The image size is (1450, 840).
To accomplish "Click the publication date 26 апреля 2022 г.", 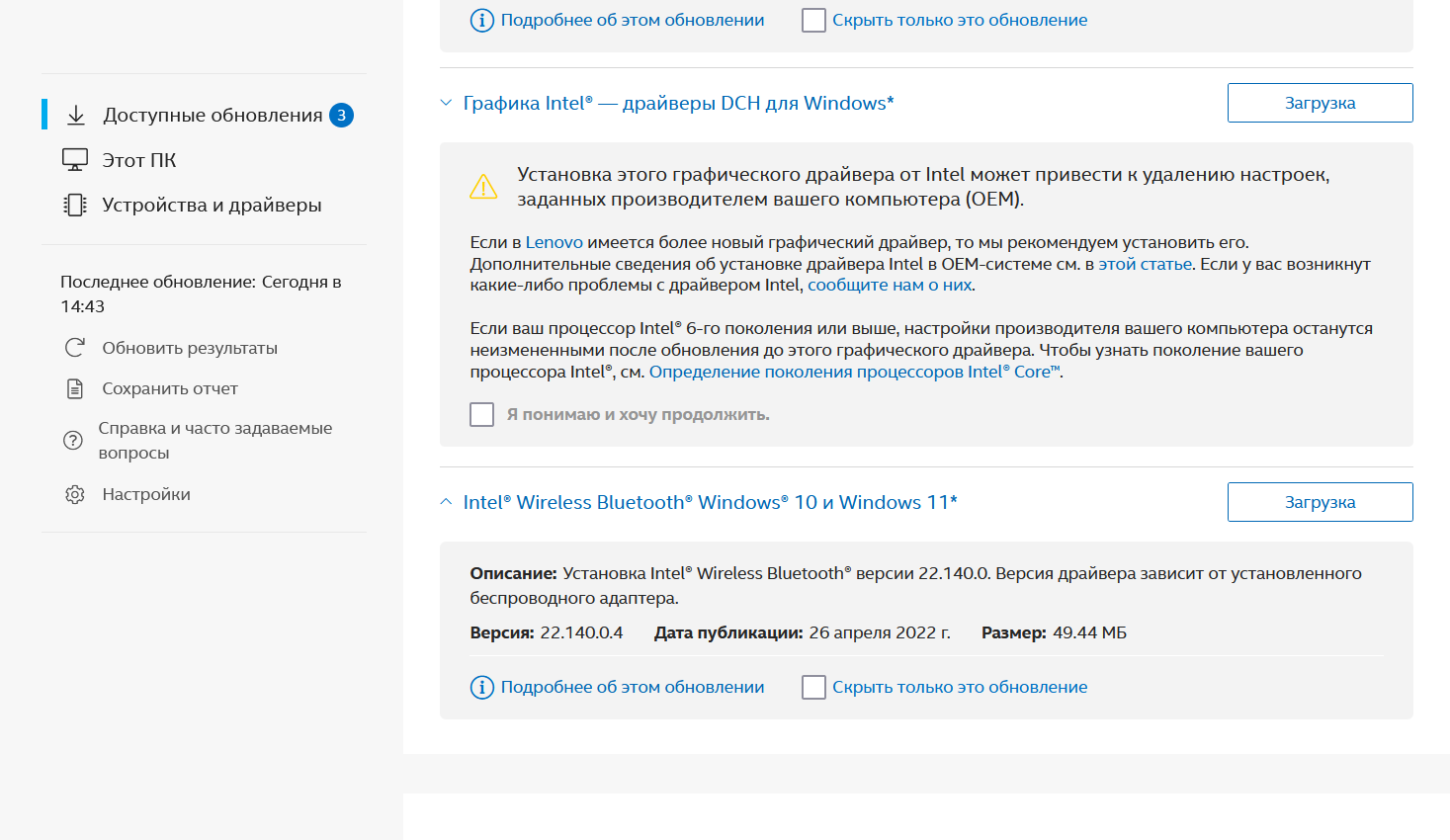I will 880,632.
